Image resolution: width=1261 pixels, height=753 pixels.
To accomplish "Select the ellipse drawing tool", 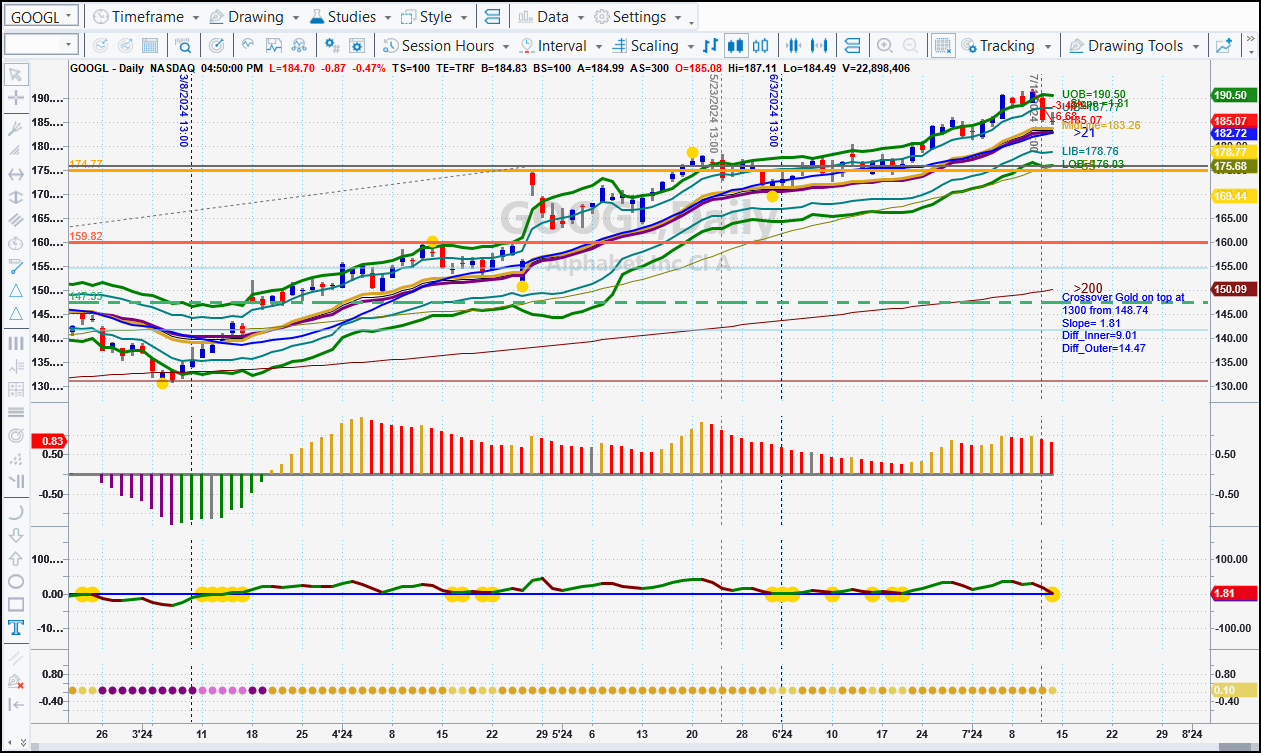I will click(x=16, y=581).
